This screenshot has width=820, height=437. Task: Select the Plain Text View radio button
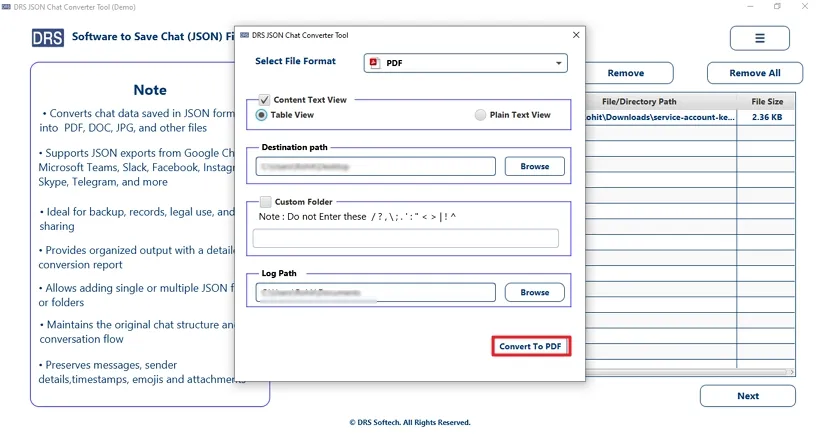480,115
